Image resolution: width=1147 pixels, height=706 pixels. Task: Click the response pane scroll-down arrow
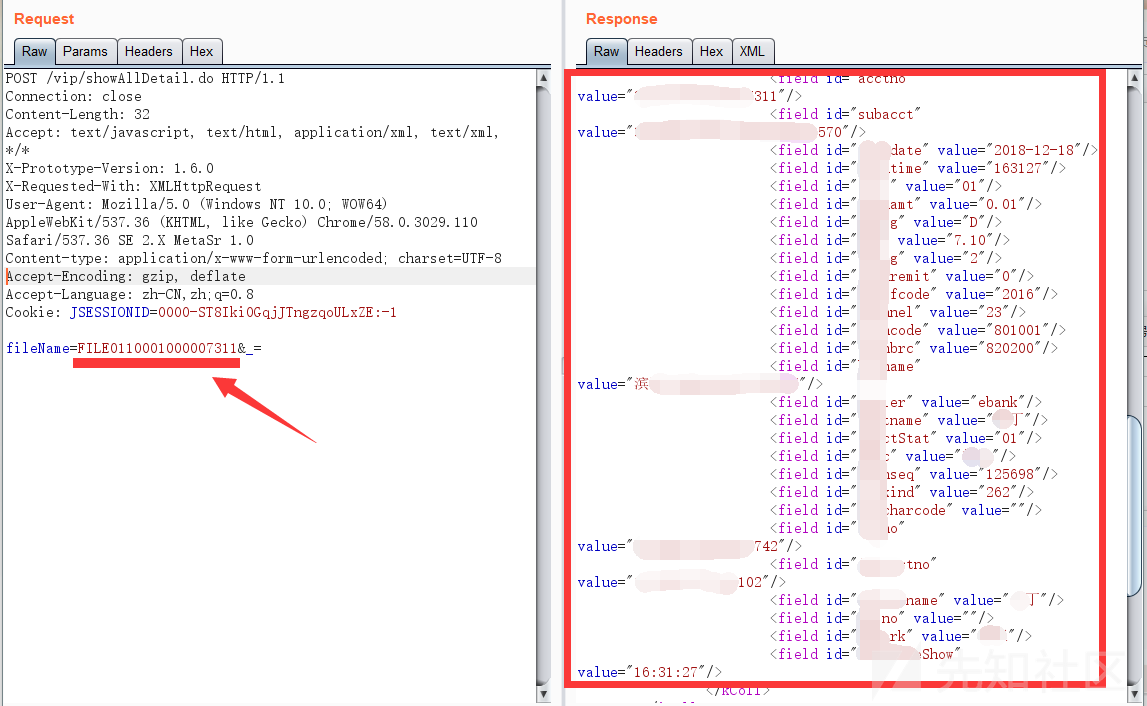click(1135, 693)
